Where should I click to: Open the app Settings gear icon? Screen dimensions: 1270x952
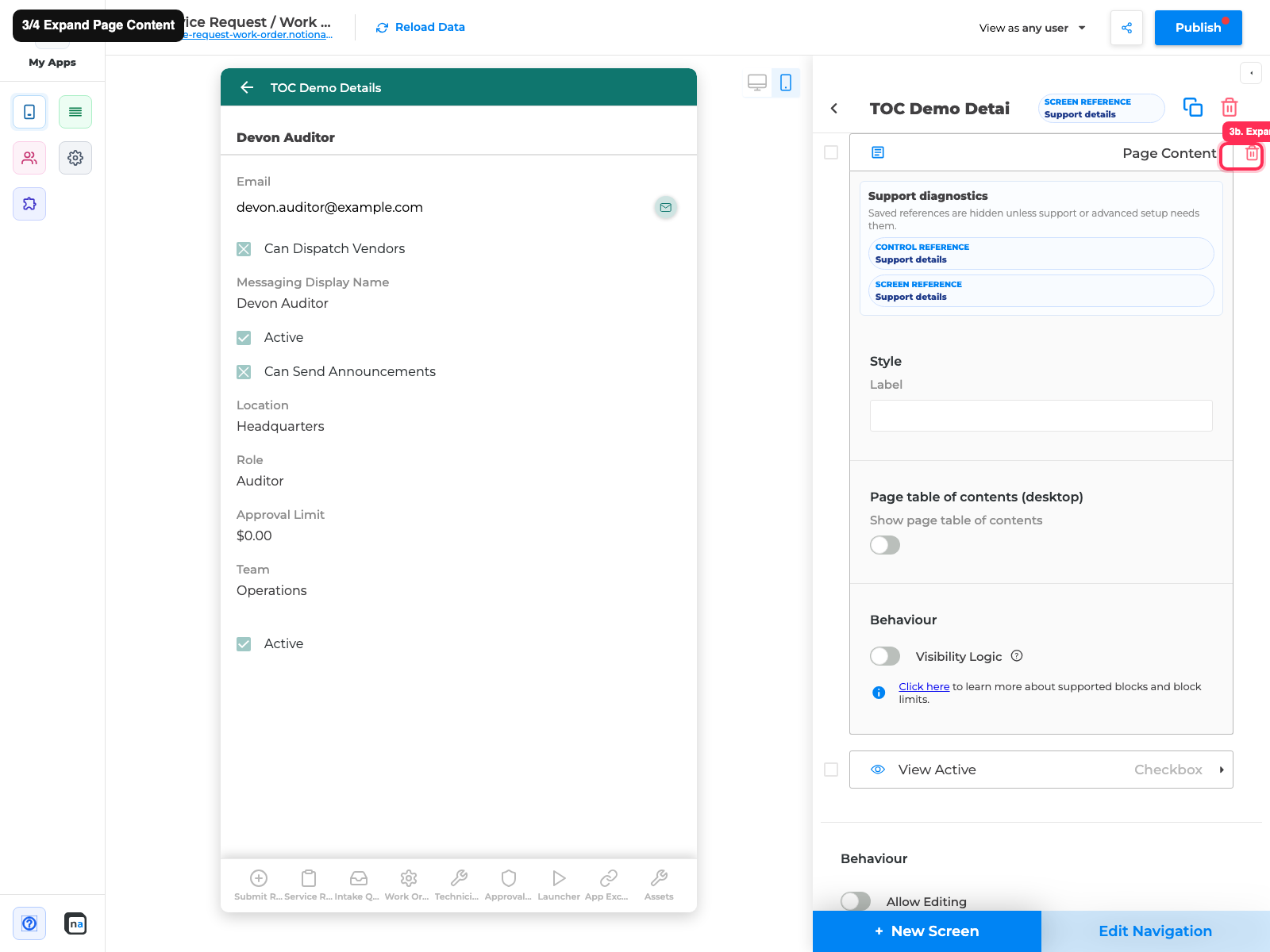tap(75, 158)
